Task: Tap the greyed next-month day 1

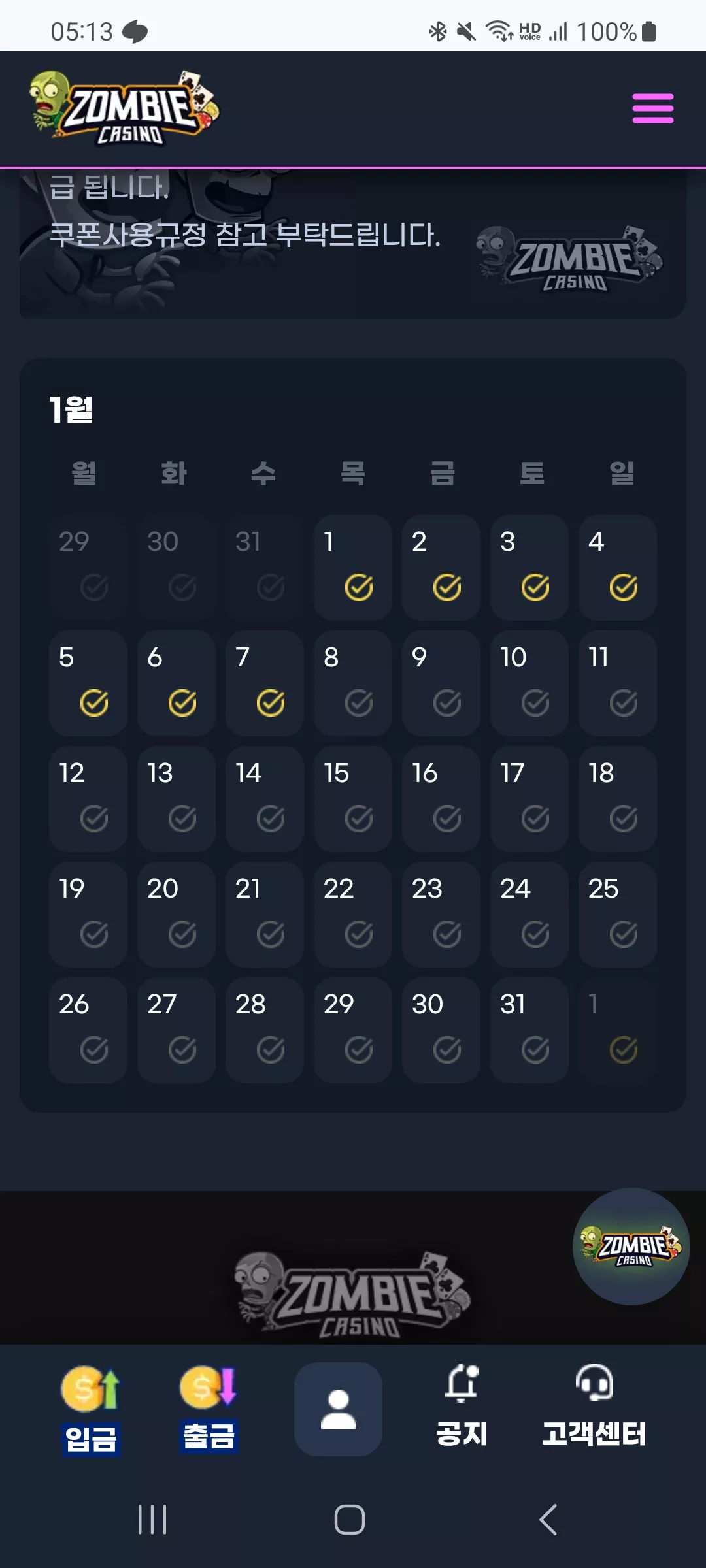Action: coord(618,1030)
